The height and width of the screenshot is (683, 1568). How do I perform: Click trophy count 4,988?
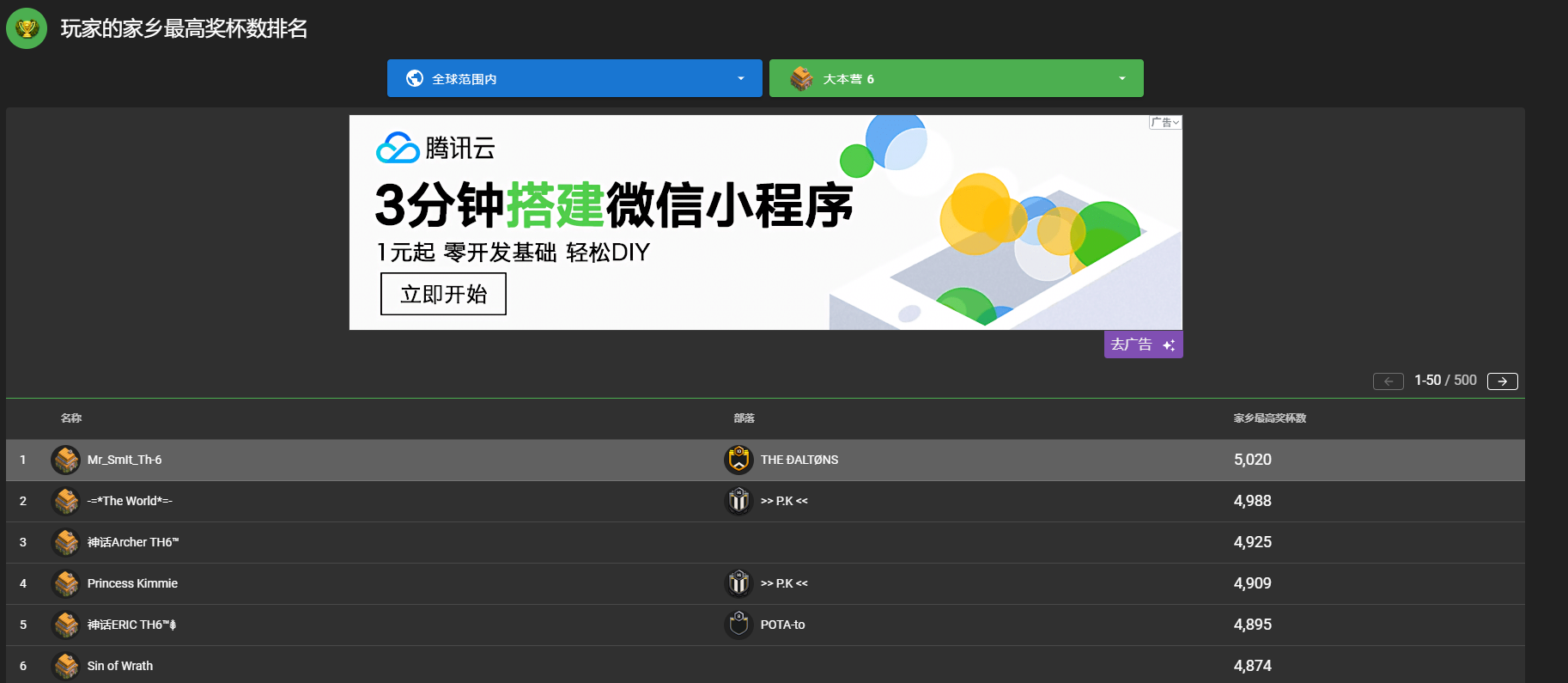[x=1253, y=501]
